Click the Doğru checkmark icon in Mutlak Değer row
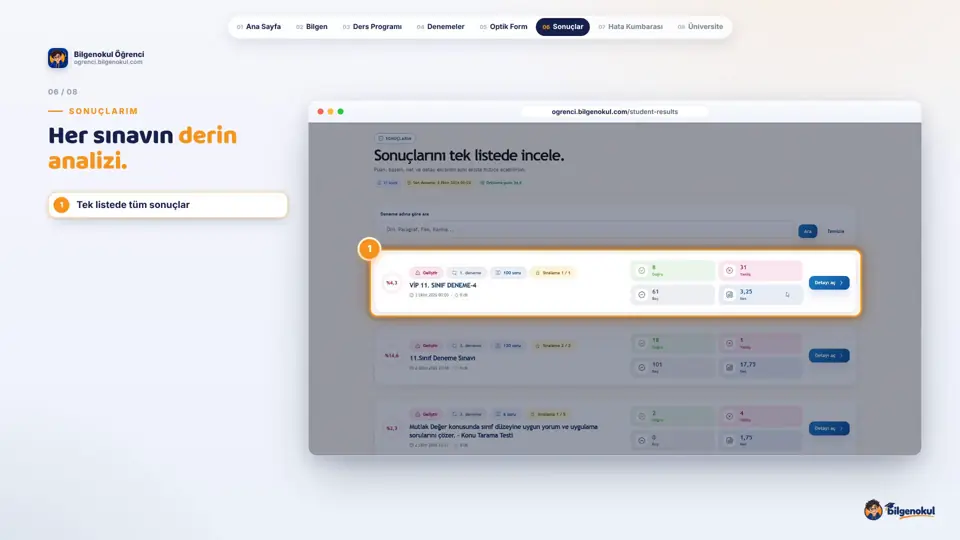Viewport: 960px width, 540px height. pyautogui.click(x=642, y=416)
